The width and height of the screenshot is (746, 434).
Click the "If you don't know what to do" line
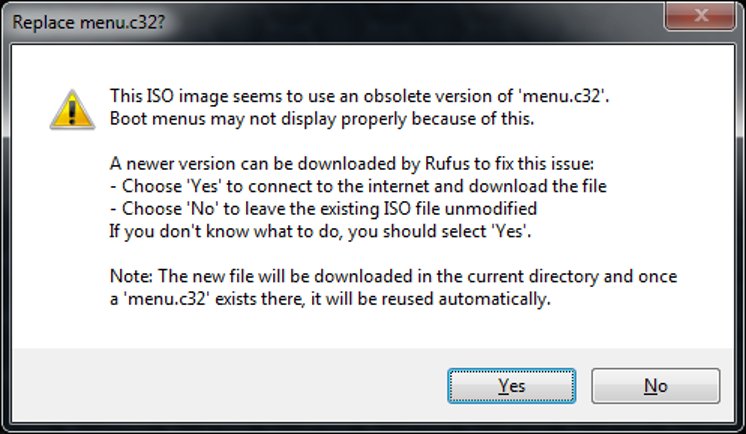320,231
